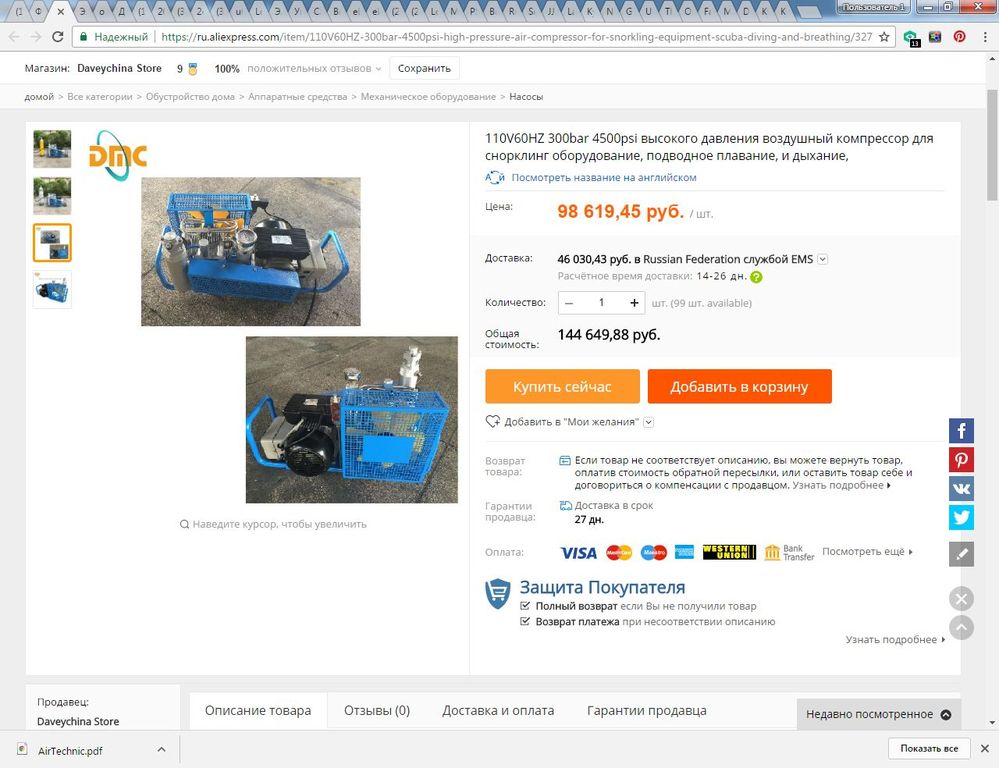Decrease quantity with the minus button
The height and width of the screenshot is (768, 999).
[x=569, y=303]
